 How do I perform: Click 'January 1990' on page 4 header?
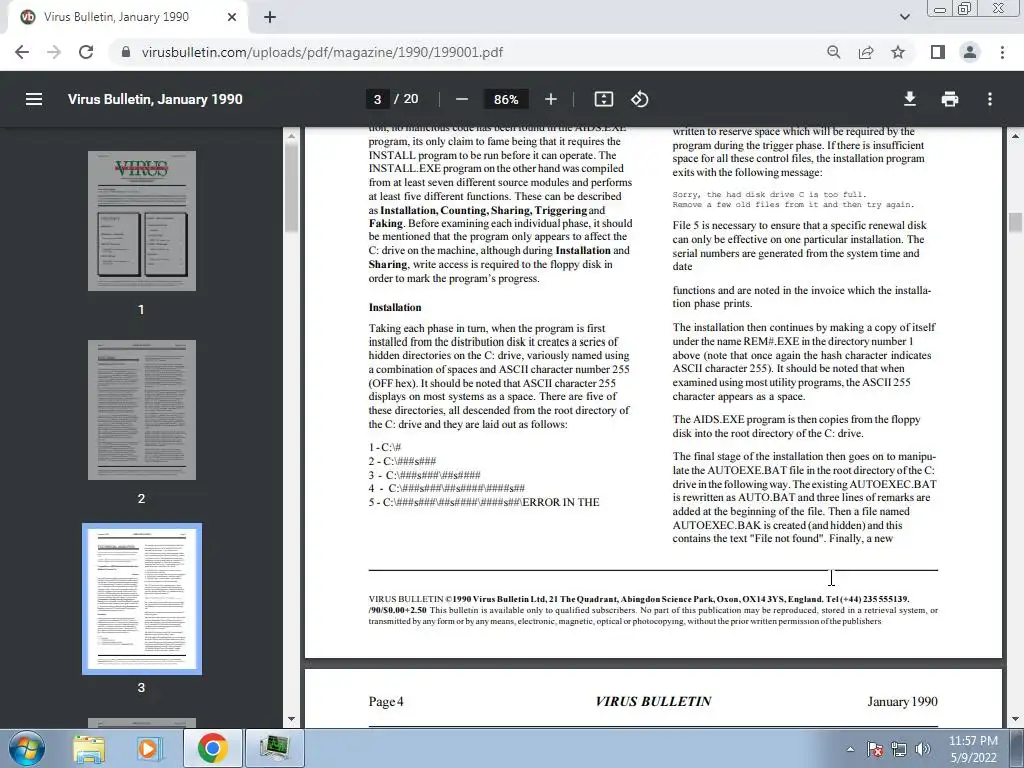[x=902, y=701]
